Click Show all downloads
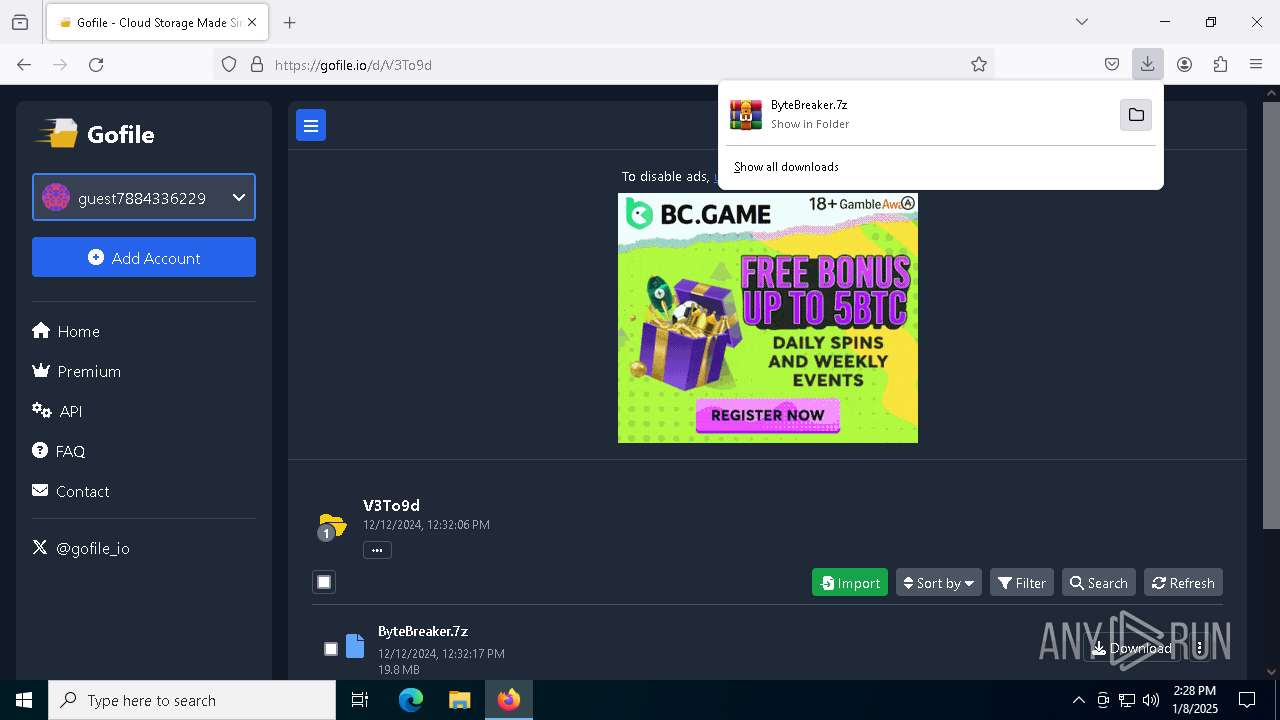Image resolution: width=1280 pixels, height=720 pixels. [786, 167]
